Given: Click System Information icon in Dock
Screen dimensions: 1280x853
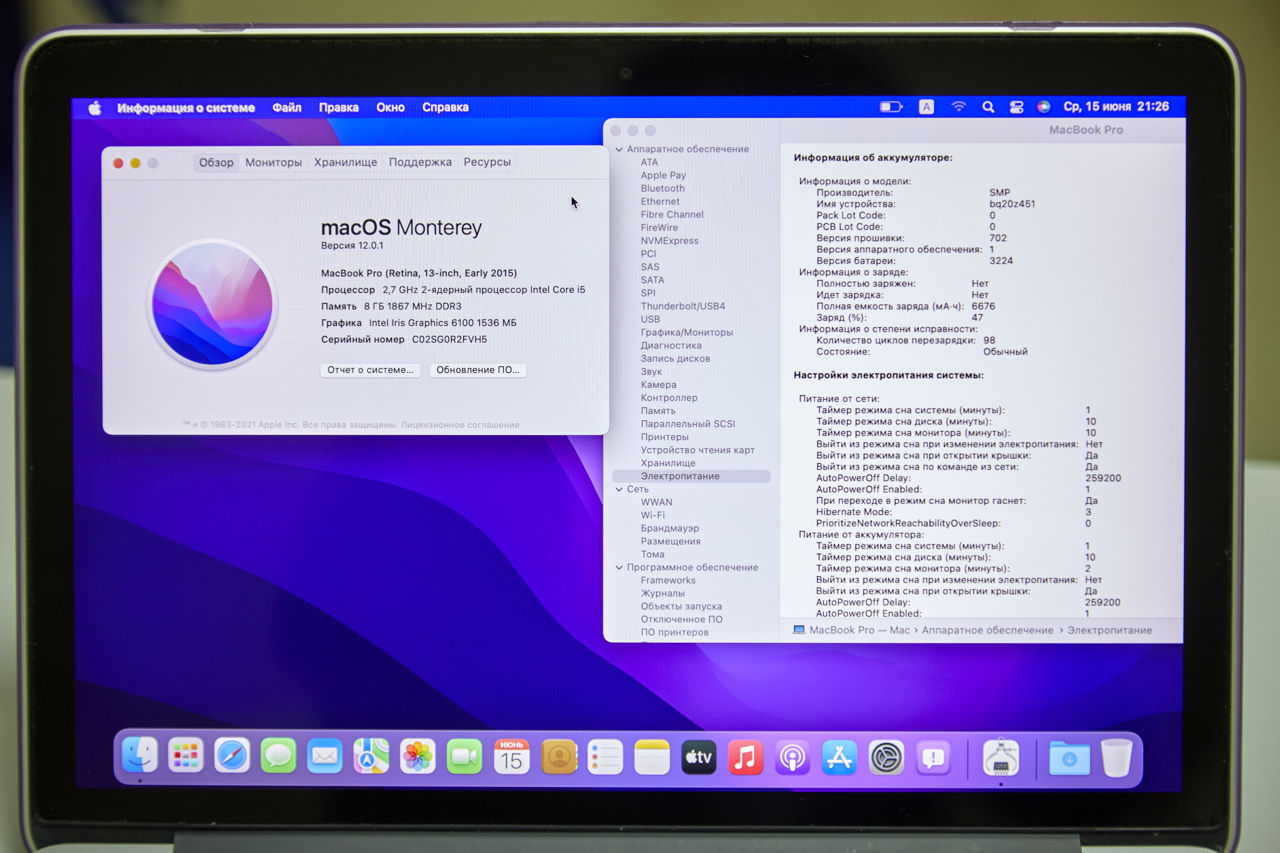Looking at the screenshot, I should tap(1001, 758).
